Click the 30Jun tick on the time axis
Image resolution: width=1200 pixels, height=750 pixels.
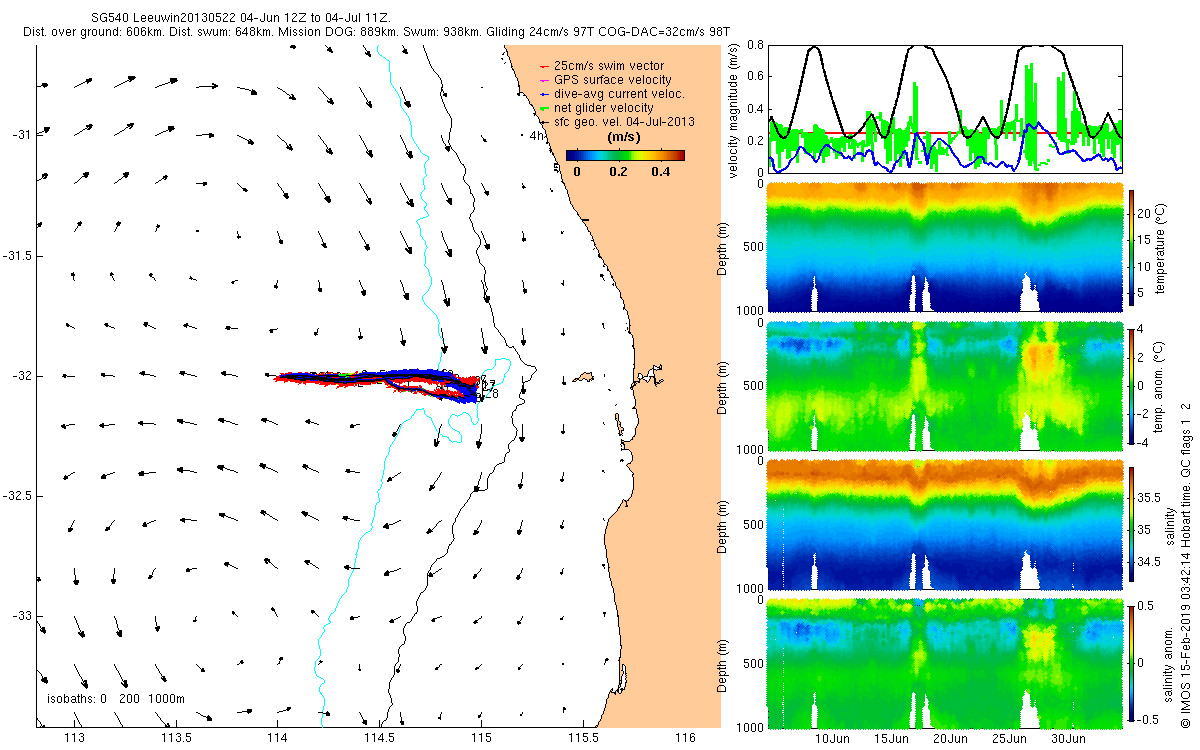1069,739
